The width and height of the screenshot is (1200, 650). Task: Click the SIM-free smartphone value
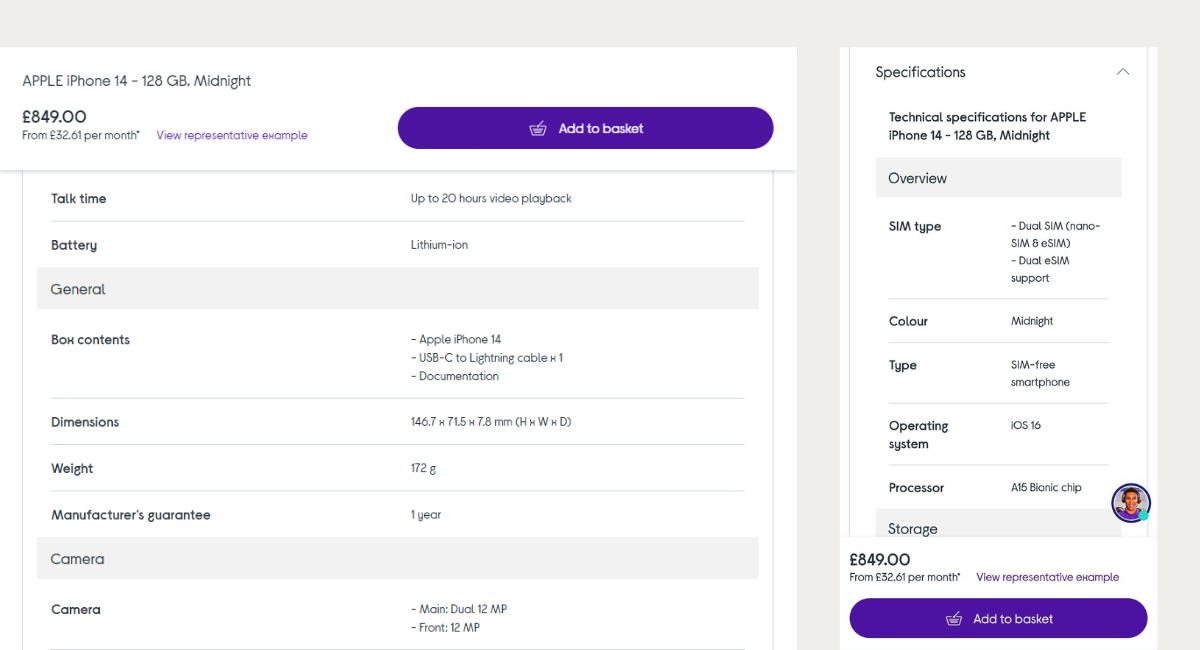point(1040,373)
